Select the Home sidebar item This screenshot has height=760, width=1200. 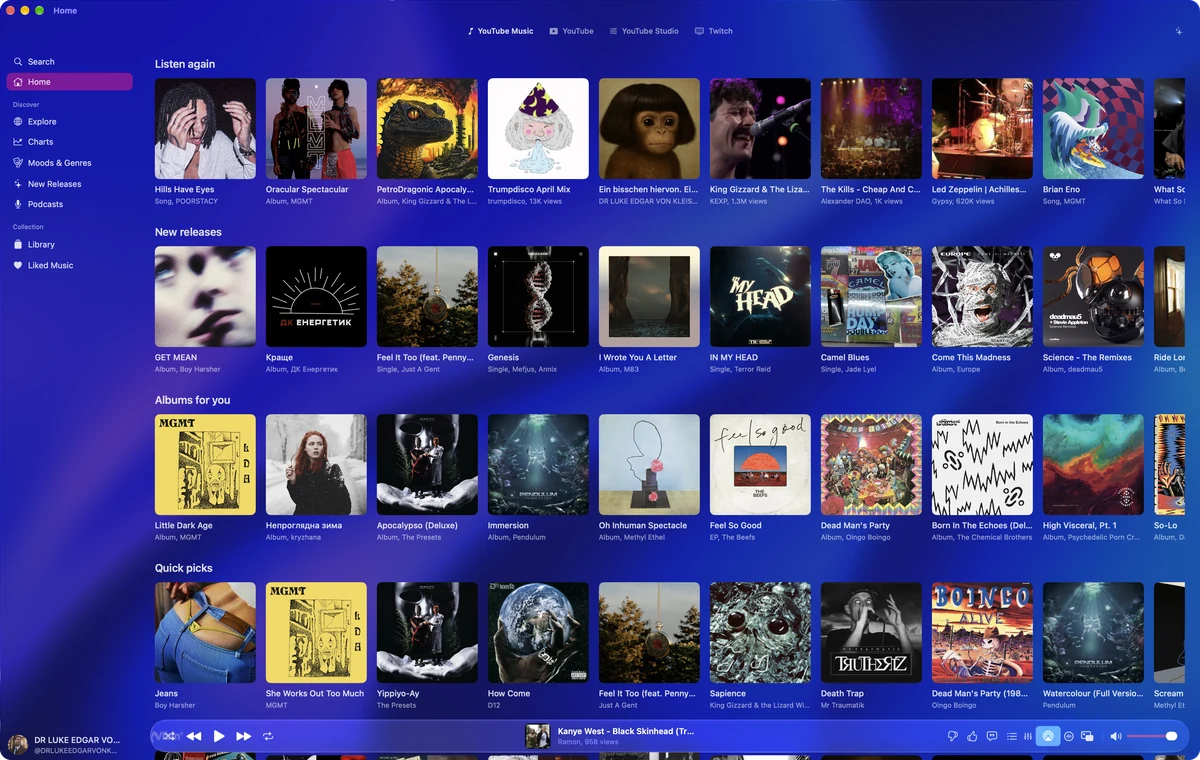pos(69,82)
